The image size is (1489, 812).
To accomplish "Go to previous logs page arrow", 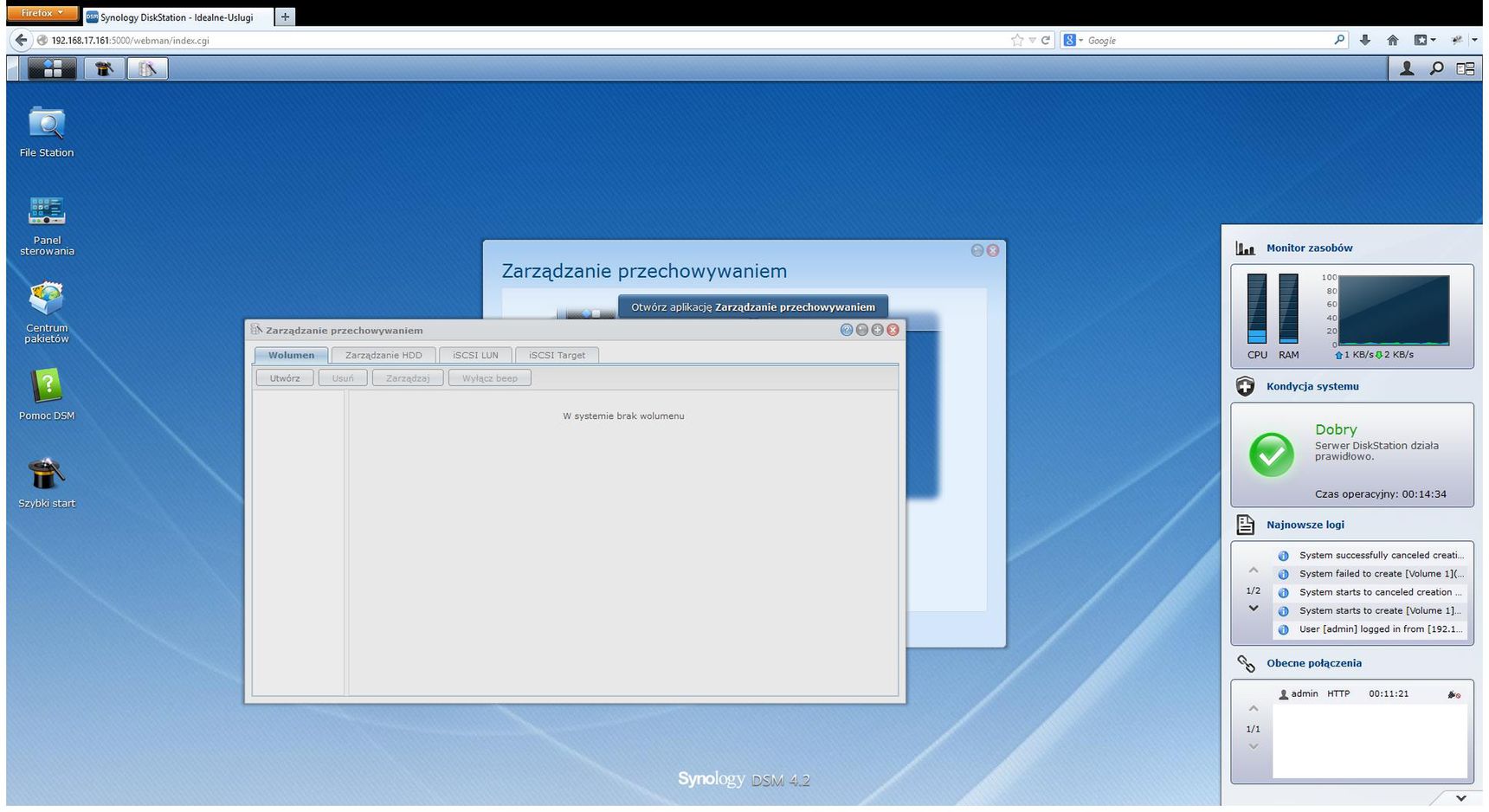I will [x=1253, y=570].
